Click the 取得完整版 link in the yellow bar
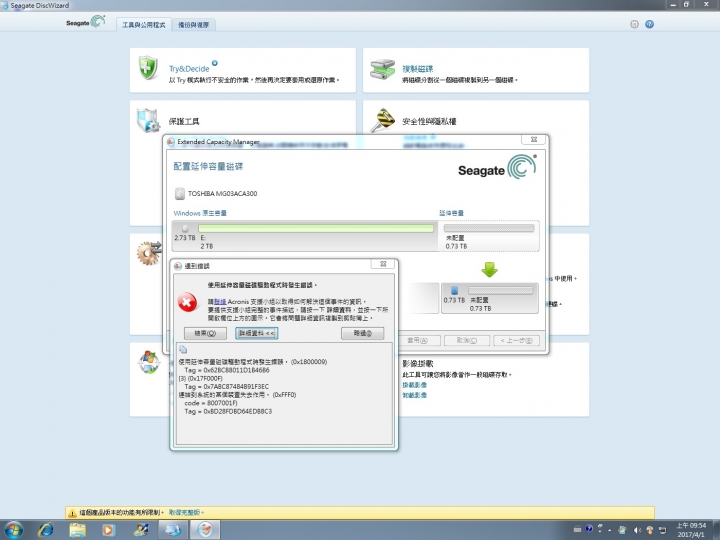The image size is (720, 540). coord(185,512)
